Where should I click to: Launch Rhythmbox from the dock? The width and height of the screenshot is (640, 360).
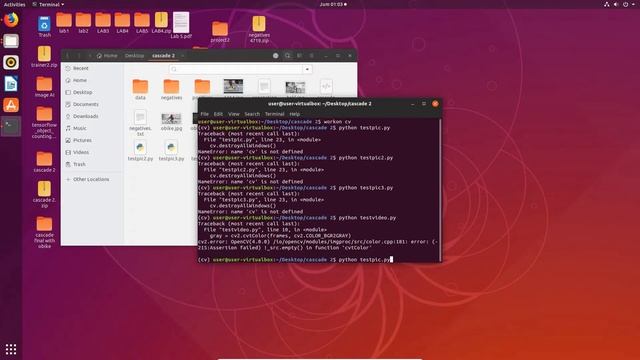[11, 62]
